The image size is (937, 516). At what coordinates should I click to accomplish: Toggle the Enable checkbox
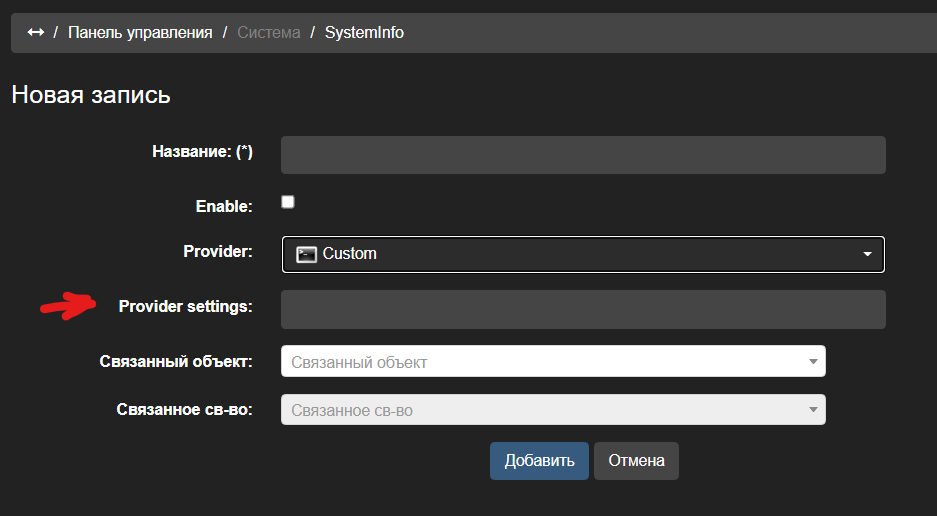tap(288, 202)
